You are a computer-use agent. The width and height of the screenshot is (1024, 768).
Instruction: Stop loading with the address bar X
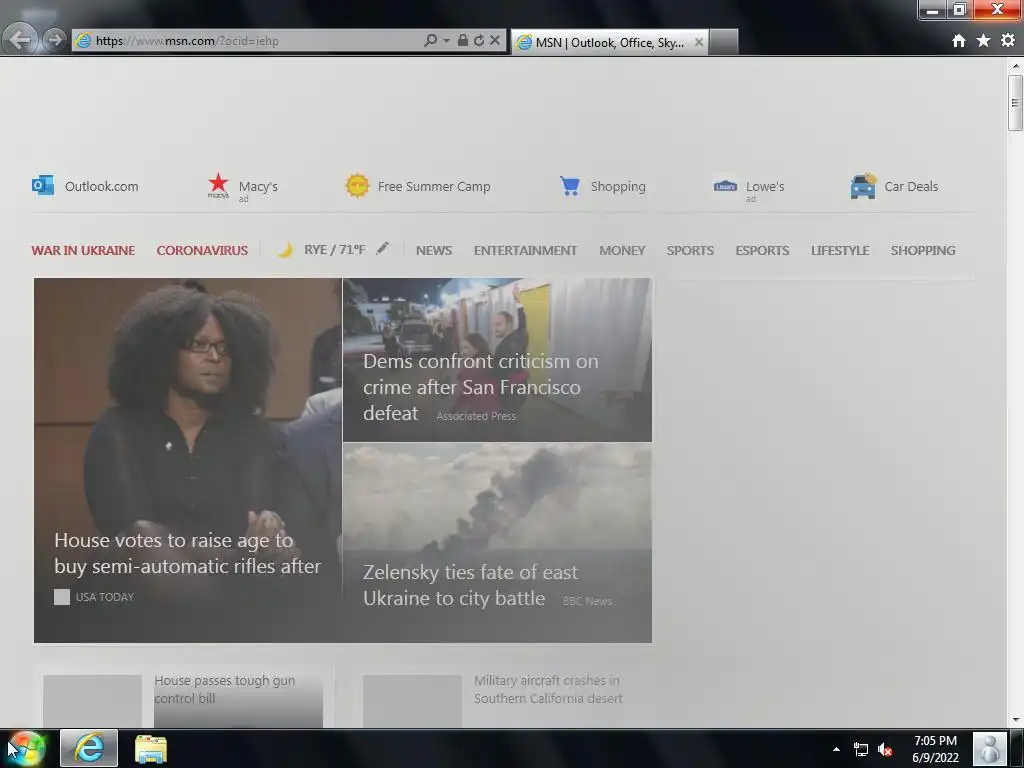[495, 40]
